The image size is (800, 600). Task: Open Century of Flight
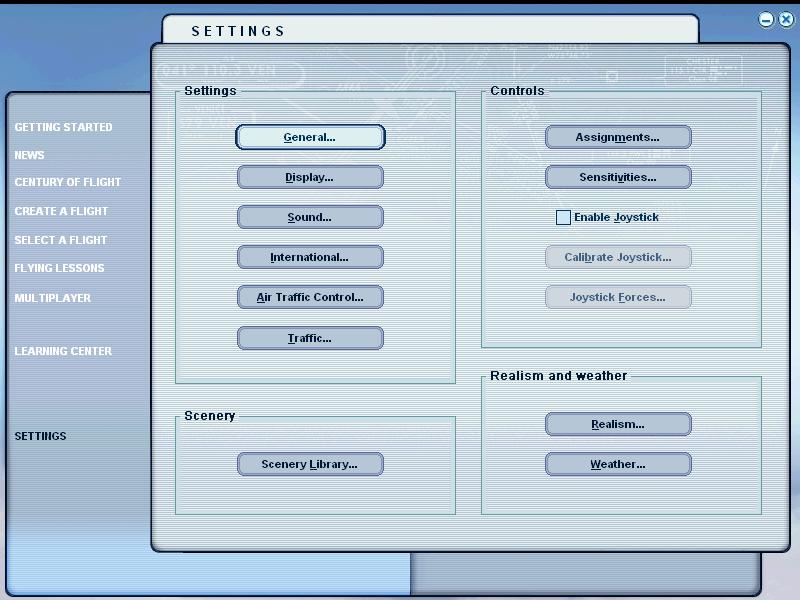pyautogui.click(x=68, y=182)
